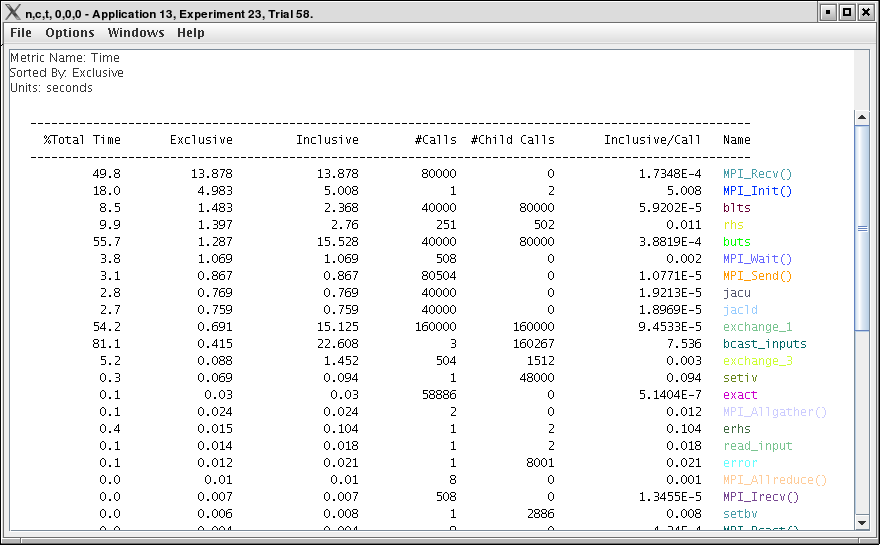Click the Exclusive column header
The width and height of the screenshot is (880, 545).
click(201, 140)
